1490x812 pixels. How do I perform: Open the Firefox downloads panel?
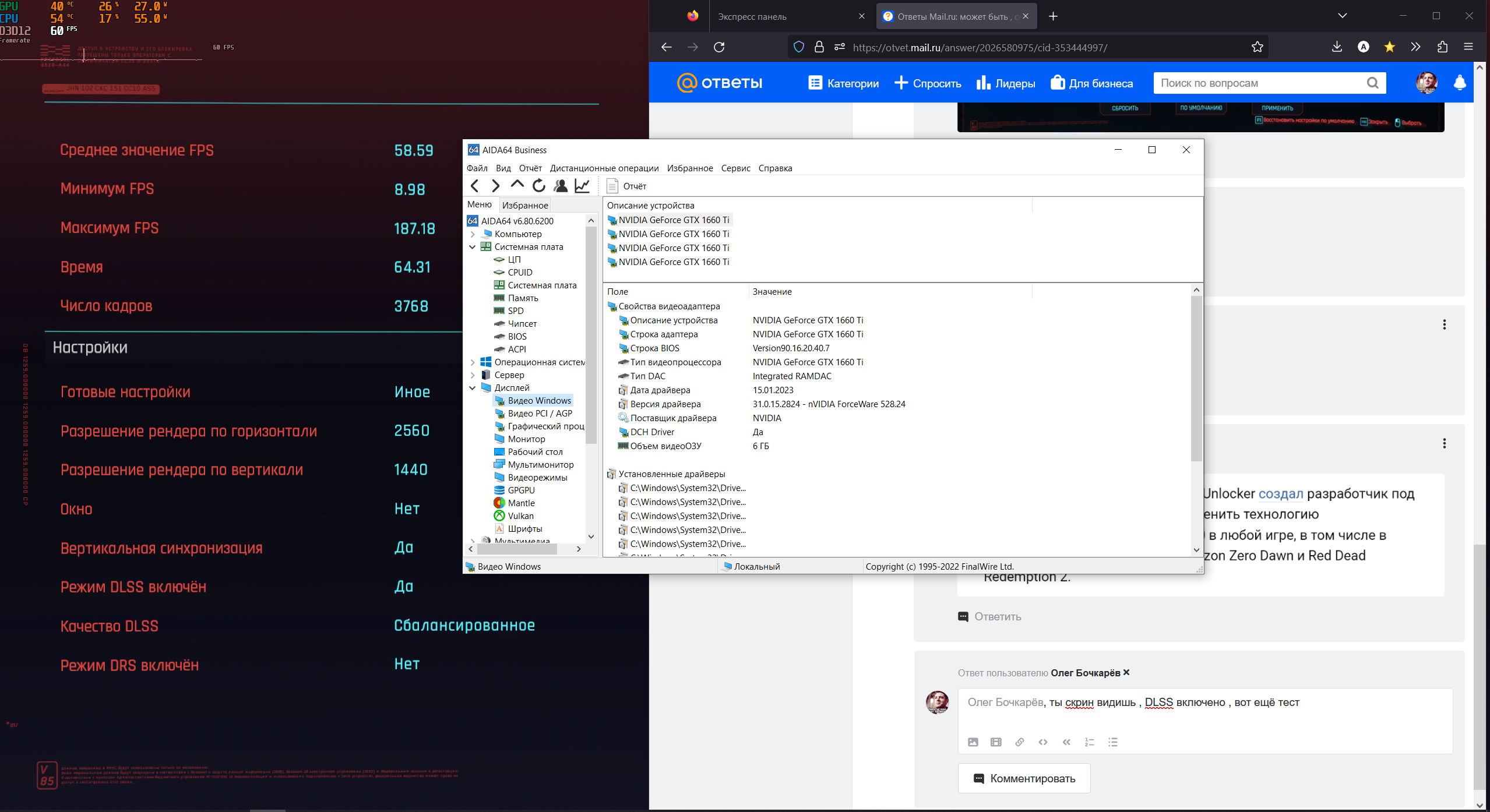[1337, 47]
